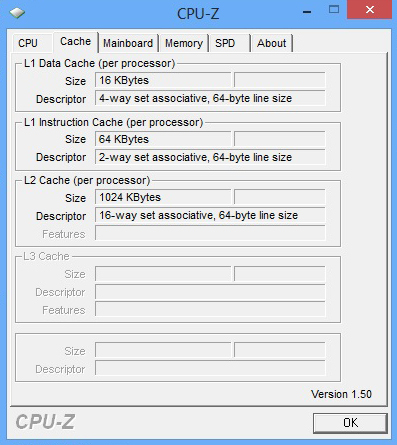The image size is (397, 445).
Task: Go to the About tab
Action: pyautogui.click(x=271, y=43)
